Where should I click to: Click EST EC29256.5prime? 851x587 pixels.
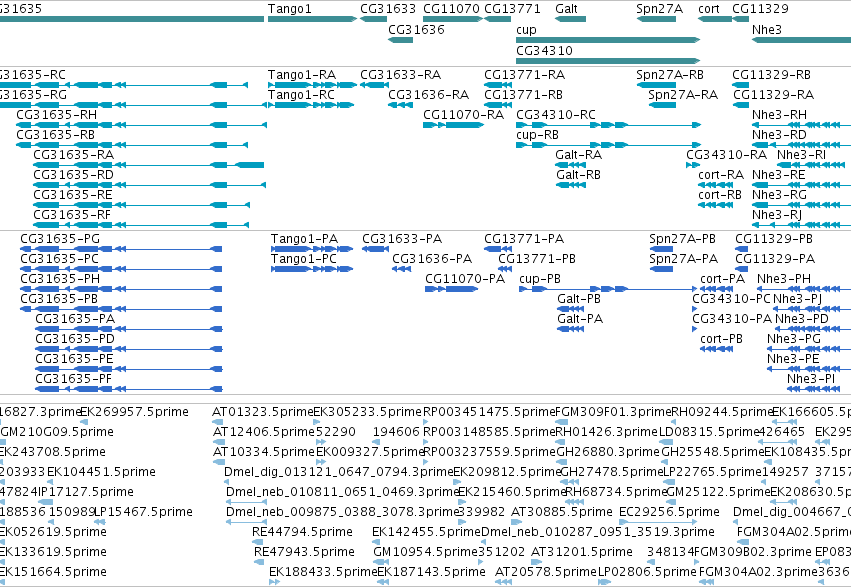669,512
